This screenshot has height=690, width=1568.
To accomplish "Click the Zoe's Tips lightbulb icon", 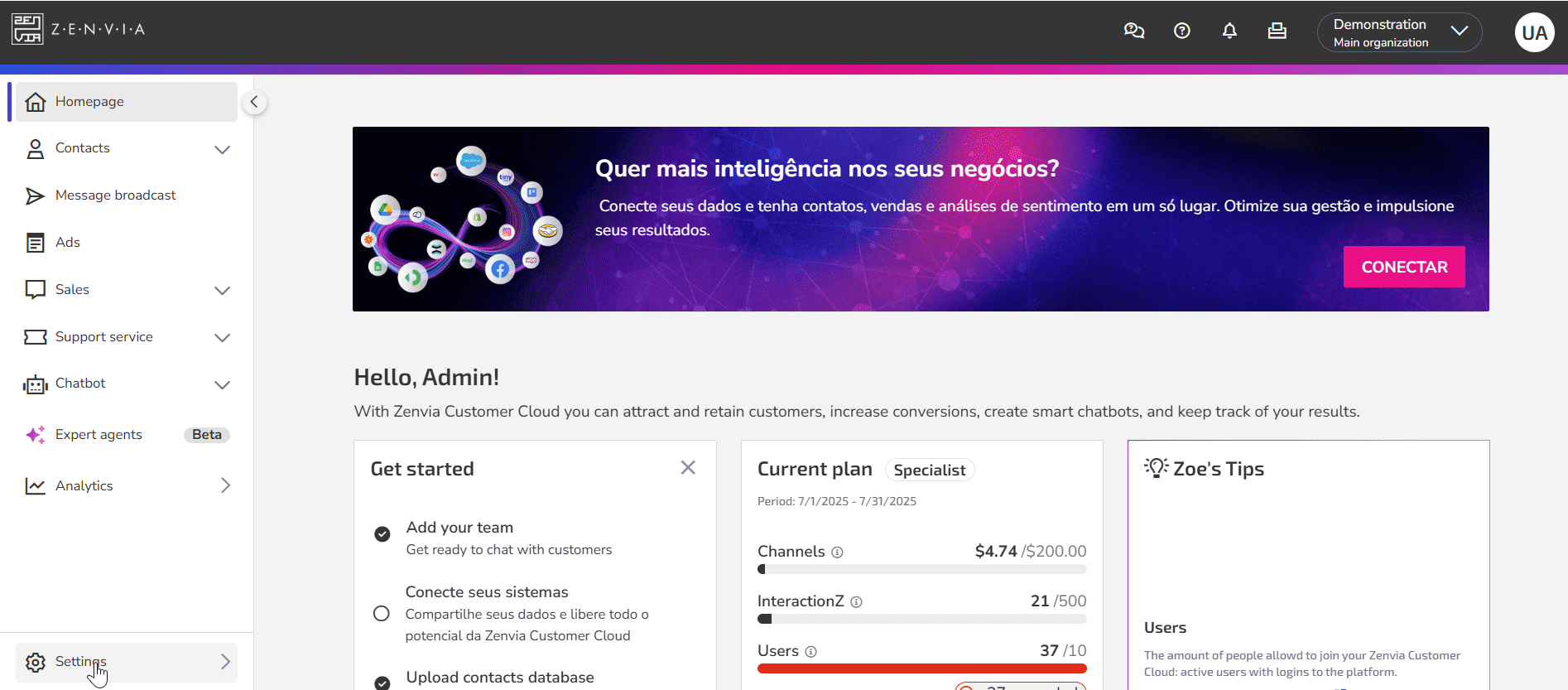I will tap(1157, 468).
